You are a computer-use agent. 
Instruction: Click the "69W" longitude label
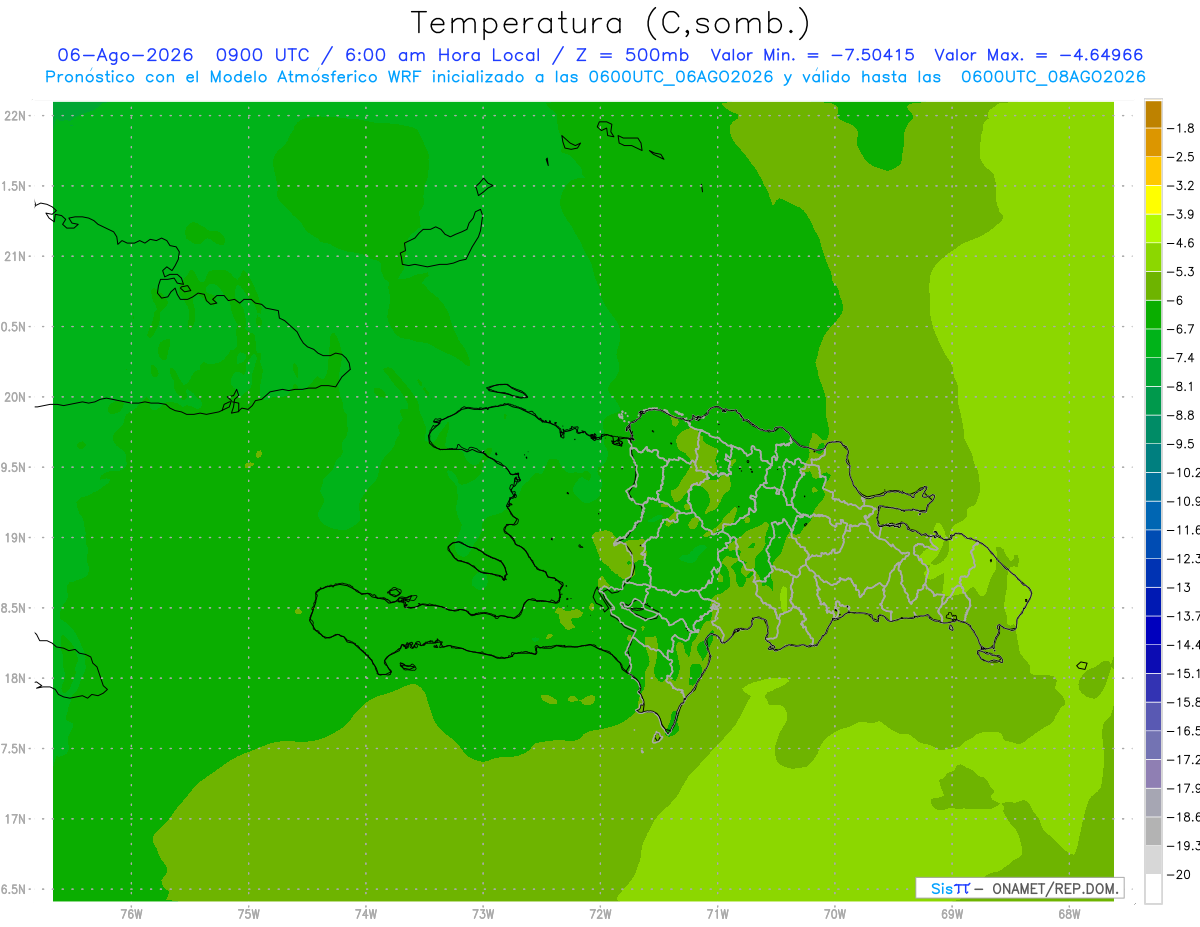coord(952,914)
